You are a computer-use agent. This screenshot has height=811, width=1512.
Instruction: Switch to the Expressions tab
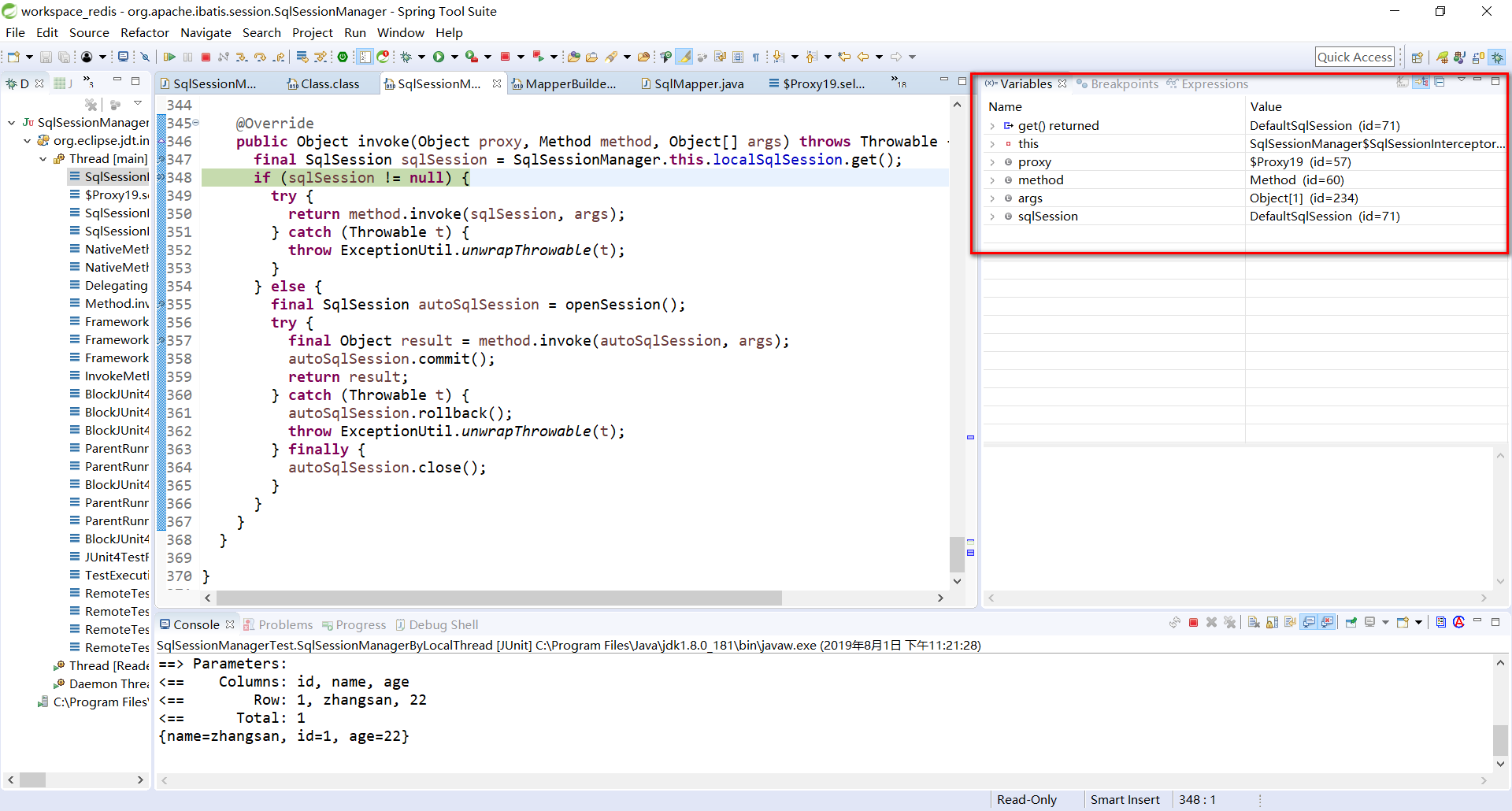(x=1207, y=83)
